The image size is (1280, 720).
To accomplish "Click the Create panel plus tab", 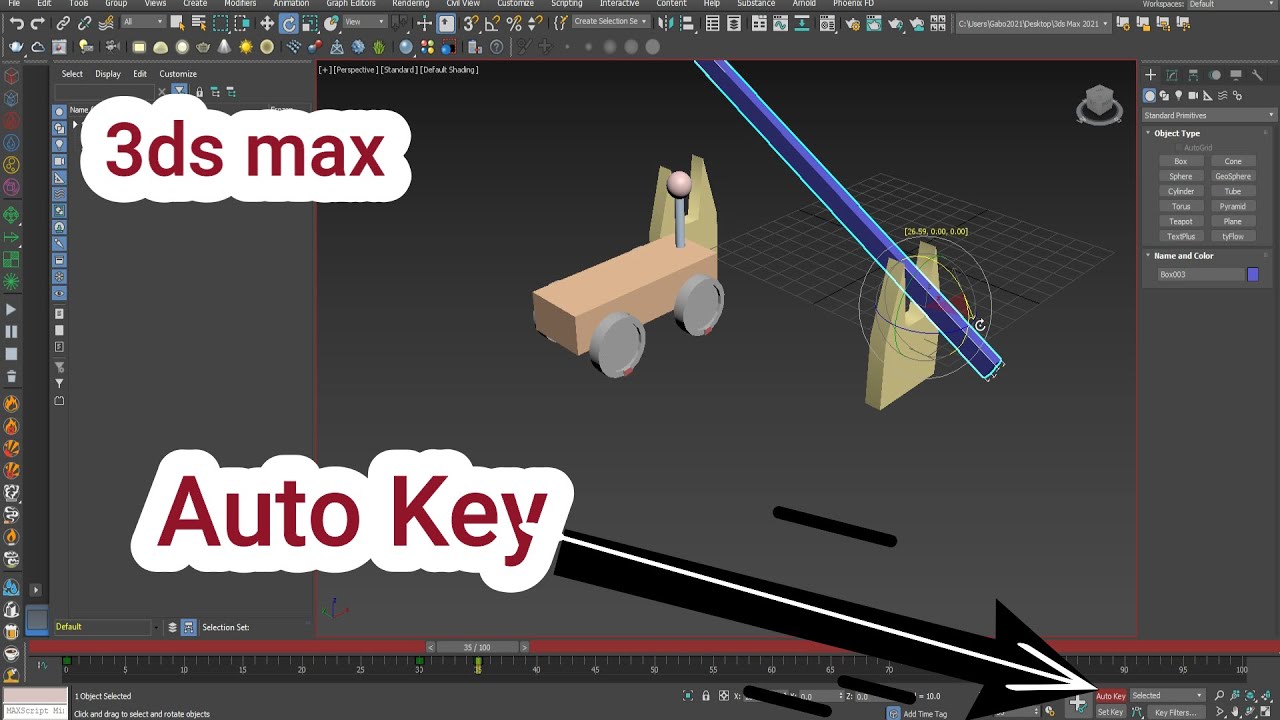I will [1151, 75].
